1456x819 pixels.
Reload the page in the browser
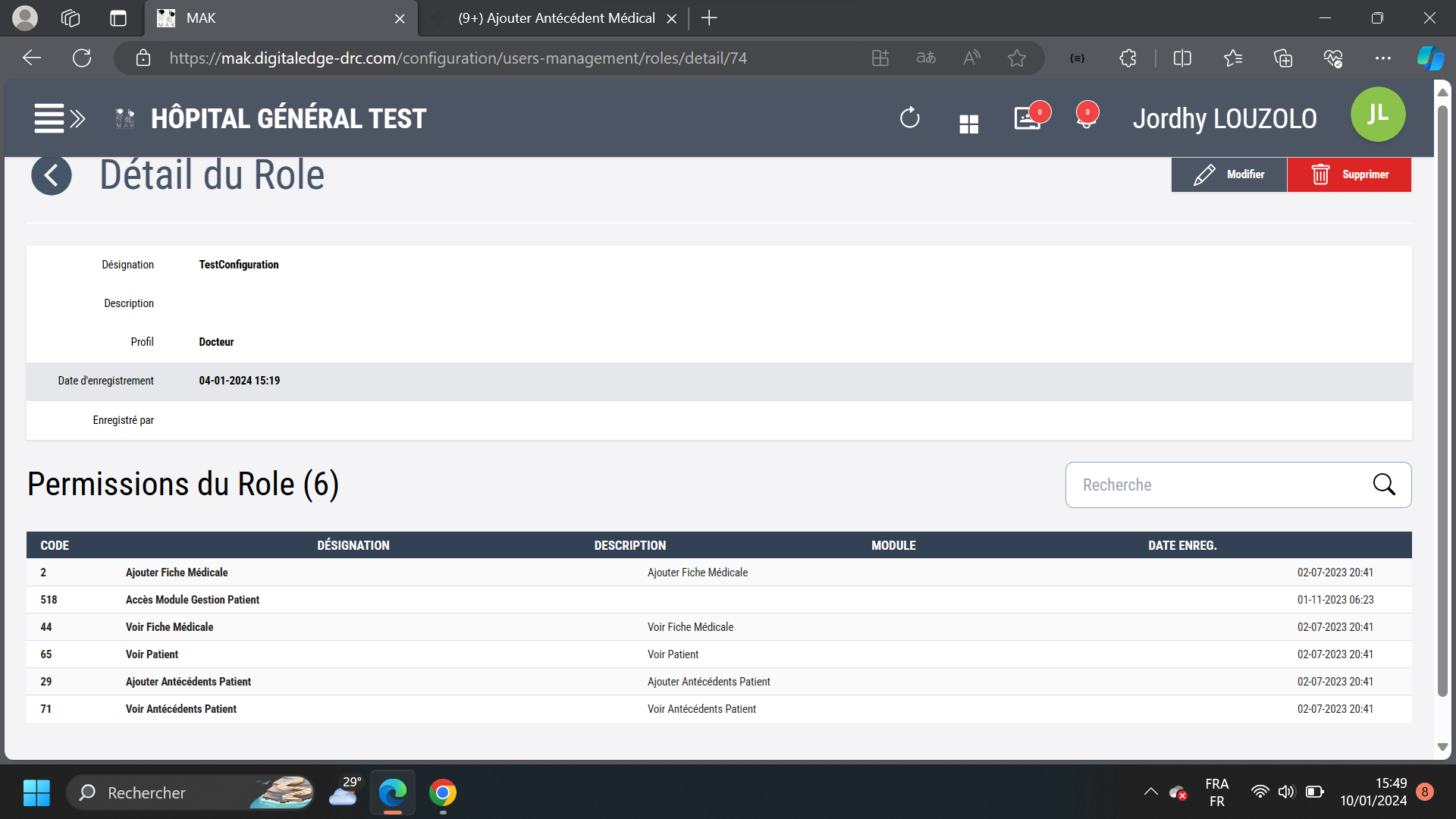pyautogui.click(x=82, y=58)
